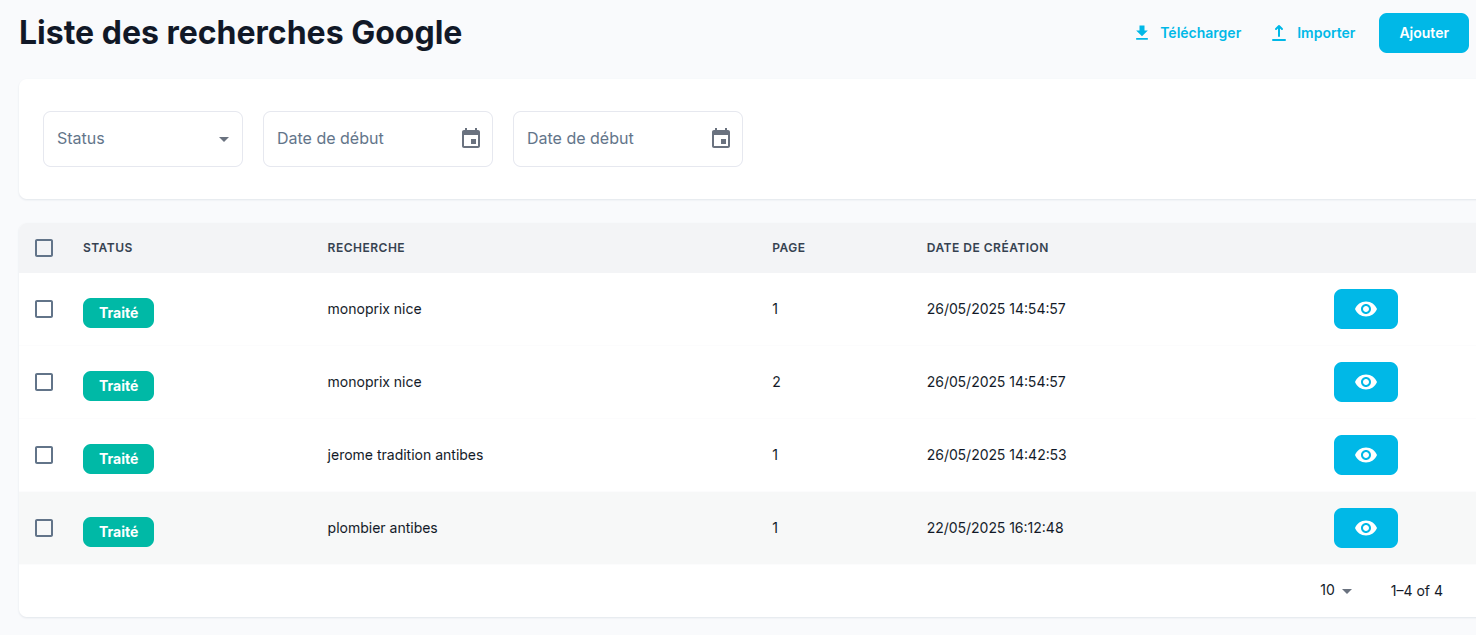Sort by Date de création column header
Viewport: 1476px width, 635px height.
[x=987, y=248]
